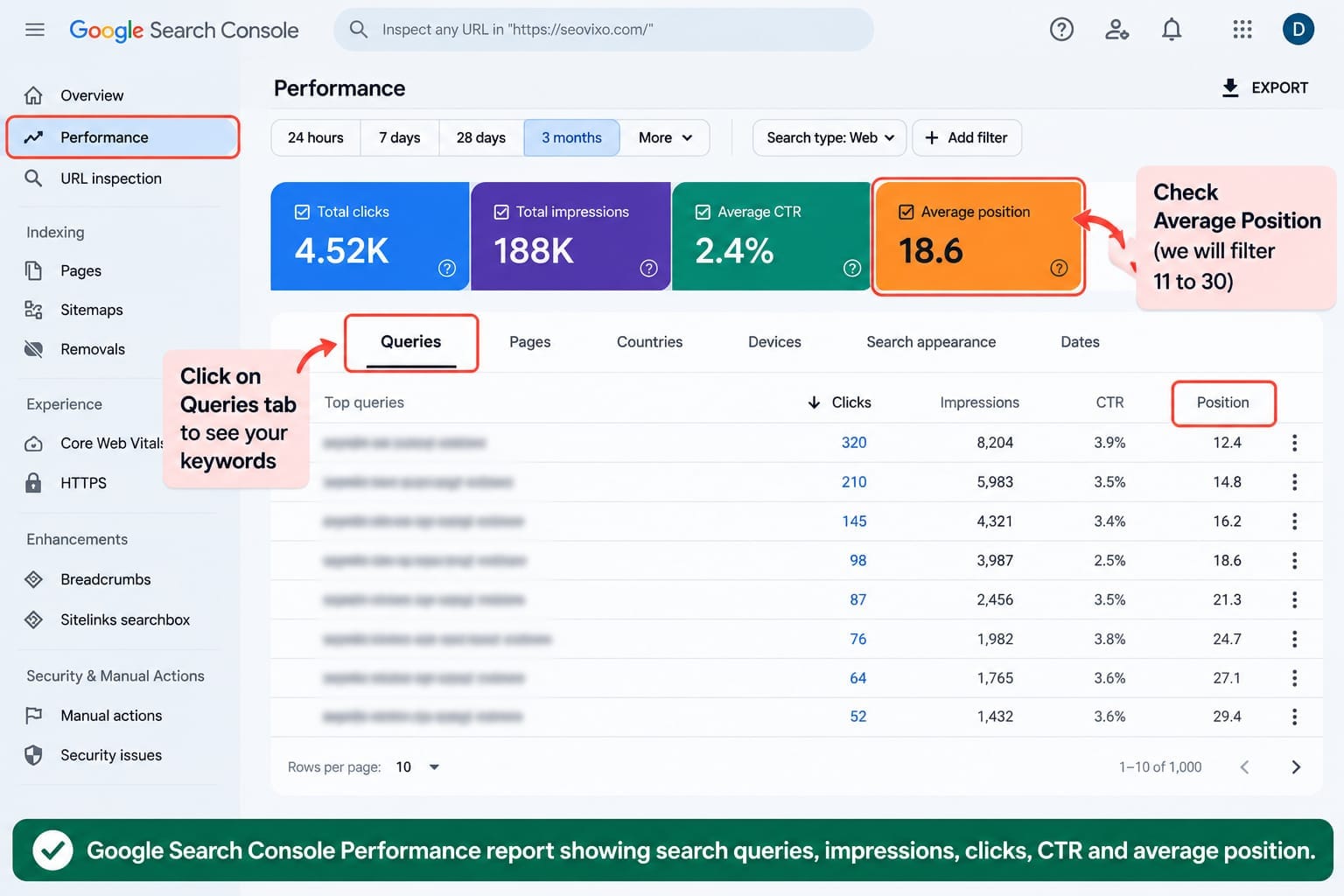This screenshot has height=896, width=1344.
Task: Open row menu for 210 clicks query
Action: [1294, 482]
